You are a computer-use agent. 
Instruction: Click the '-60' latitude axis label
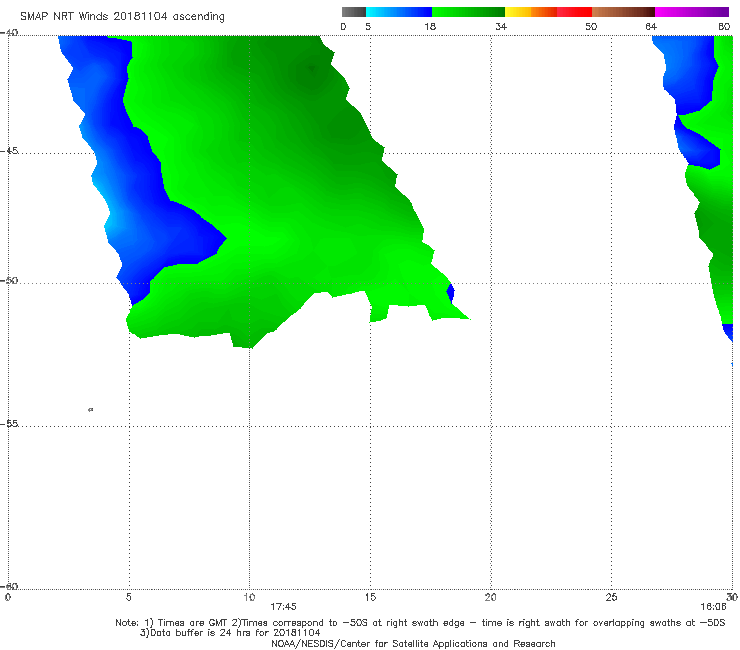click(x=9, y=586)
